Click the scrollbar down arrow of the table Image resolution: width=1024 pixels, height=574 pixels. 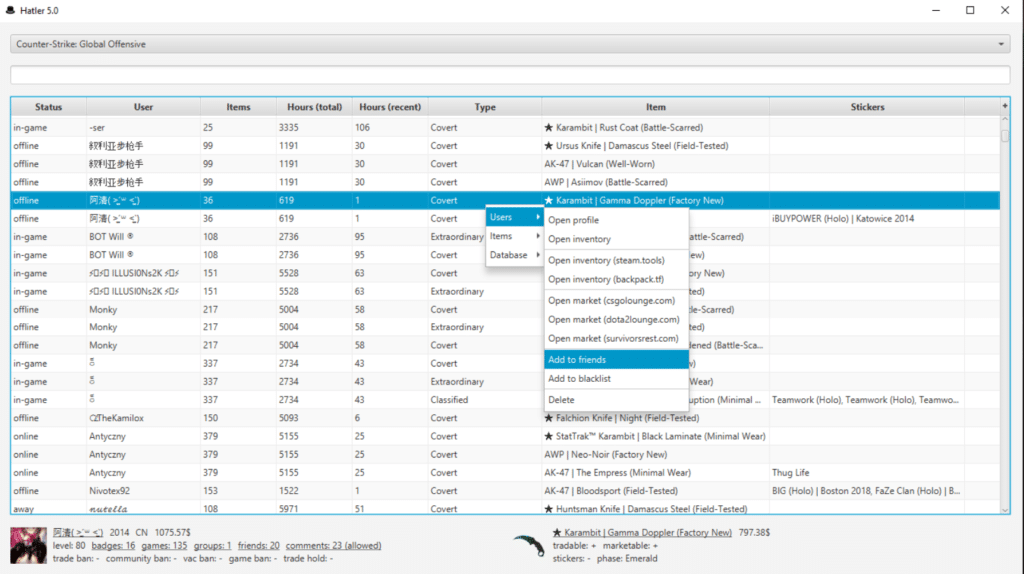1005,509
